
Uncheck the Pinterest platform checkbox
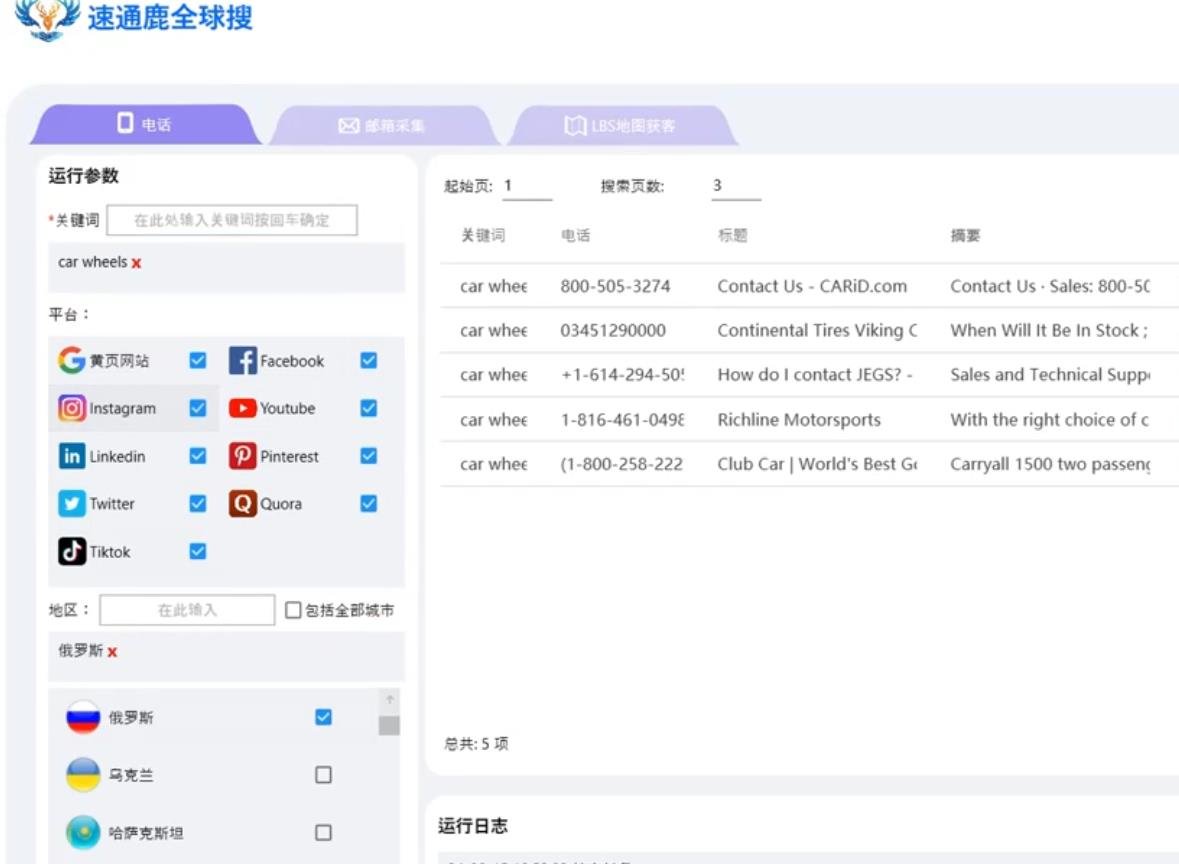coord(368,456)
